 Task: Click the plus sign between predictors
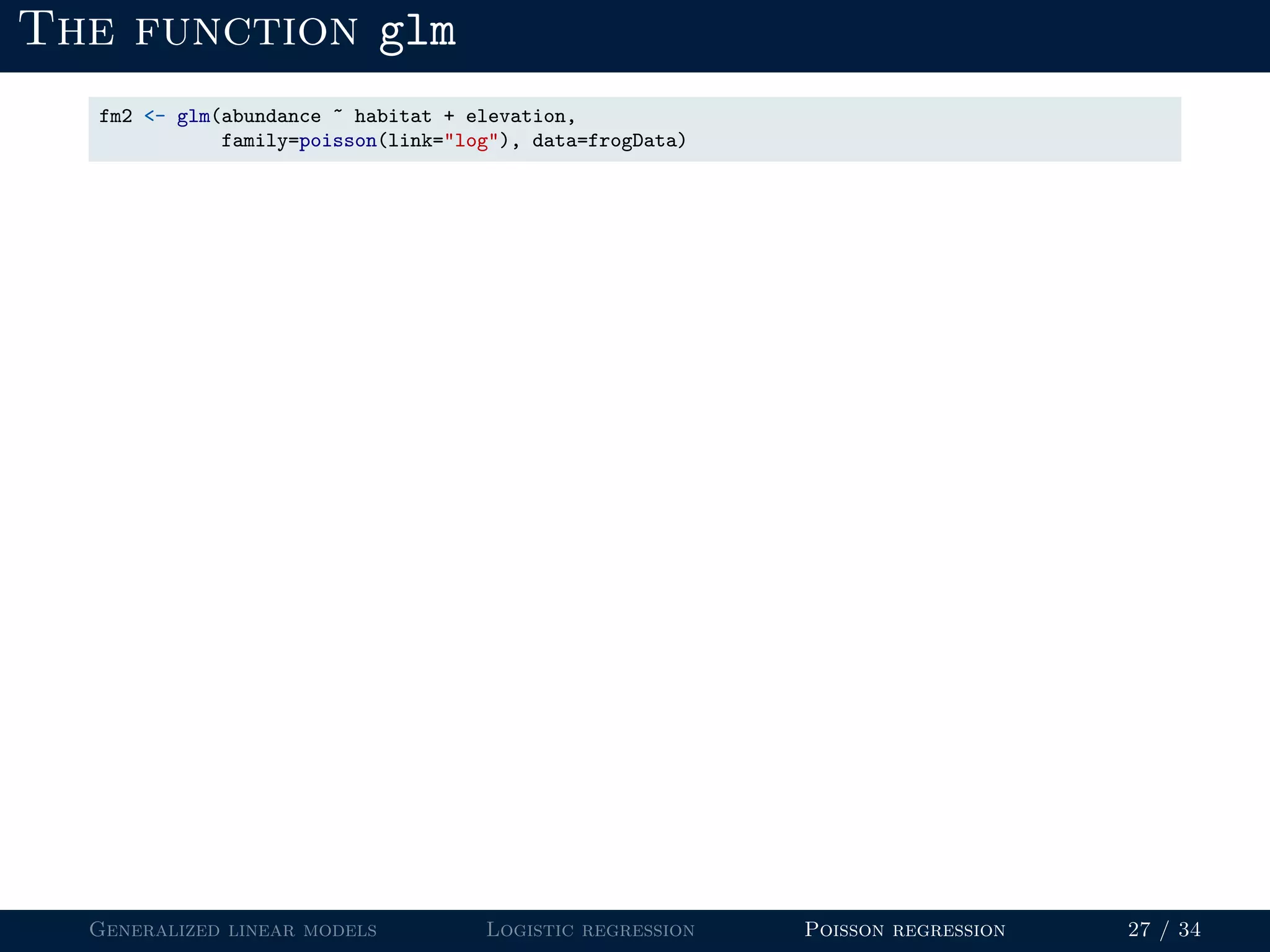point(448,117)
